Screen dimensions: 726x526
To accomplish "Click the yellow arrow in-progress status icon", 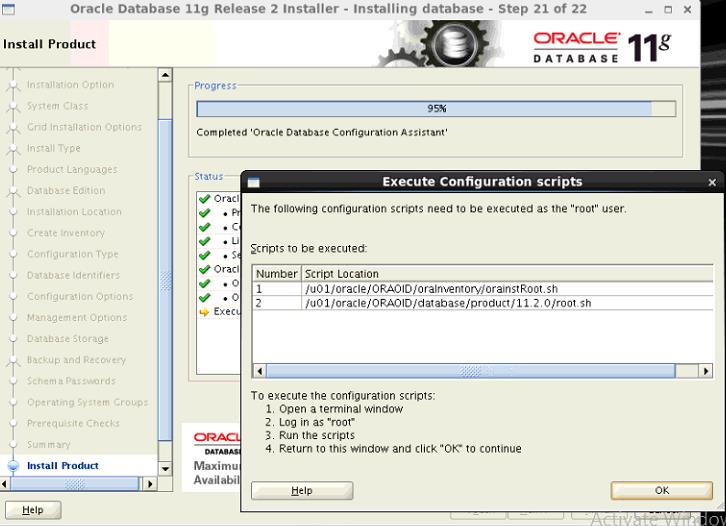I will [x=204, y=312].
